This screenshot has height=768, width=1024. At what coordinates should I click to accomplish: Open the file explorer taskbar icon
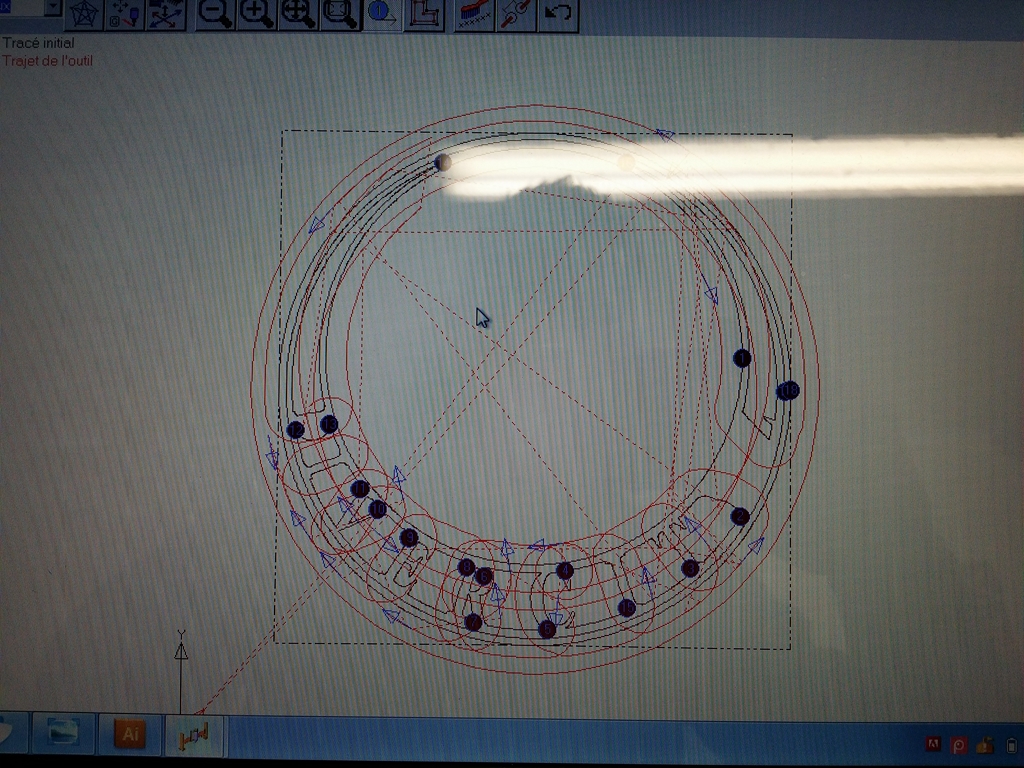pos(63,734)
